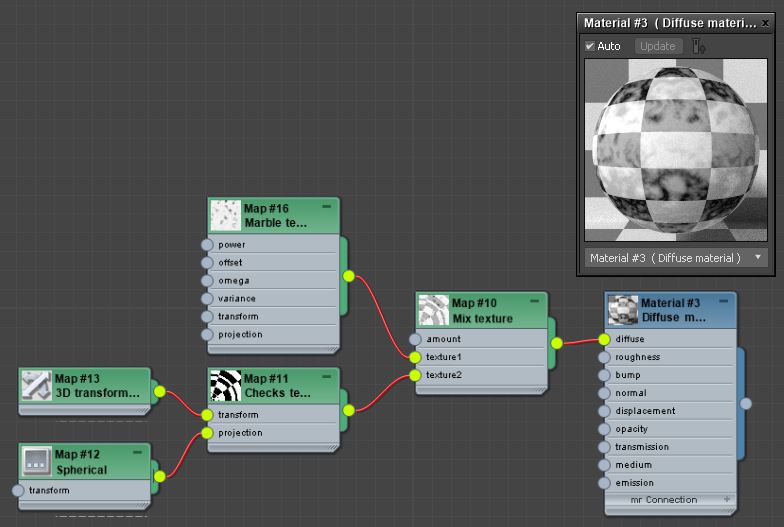This screenshot has height=527, width=784.
Task: Click the Diffuse material output socket
Action: pos(746,404)
